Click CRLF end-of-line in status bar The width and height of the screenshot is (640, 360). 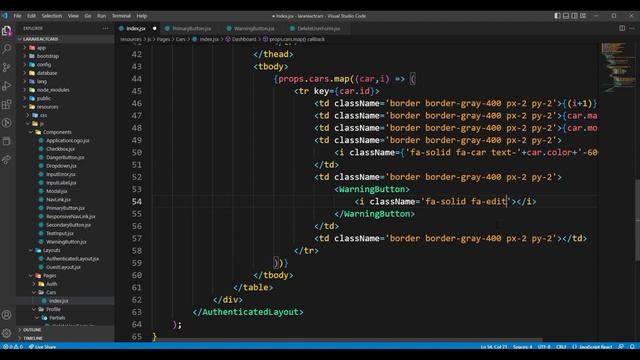[x=561, y=347]
